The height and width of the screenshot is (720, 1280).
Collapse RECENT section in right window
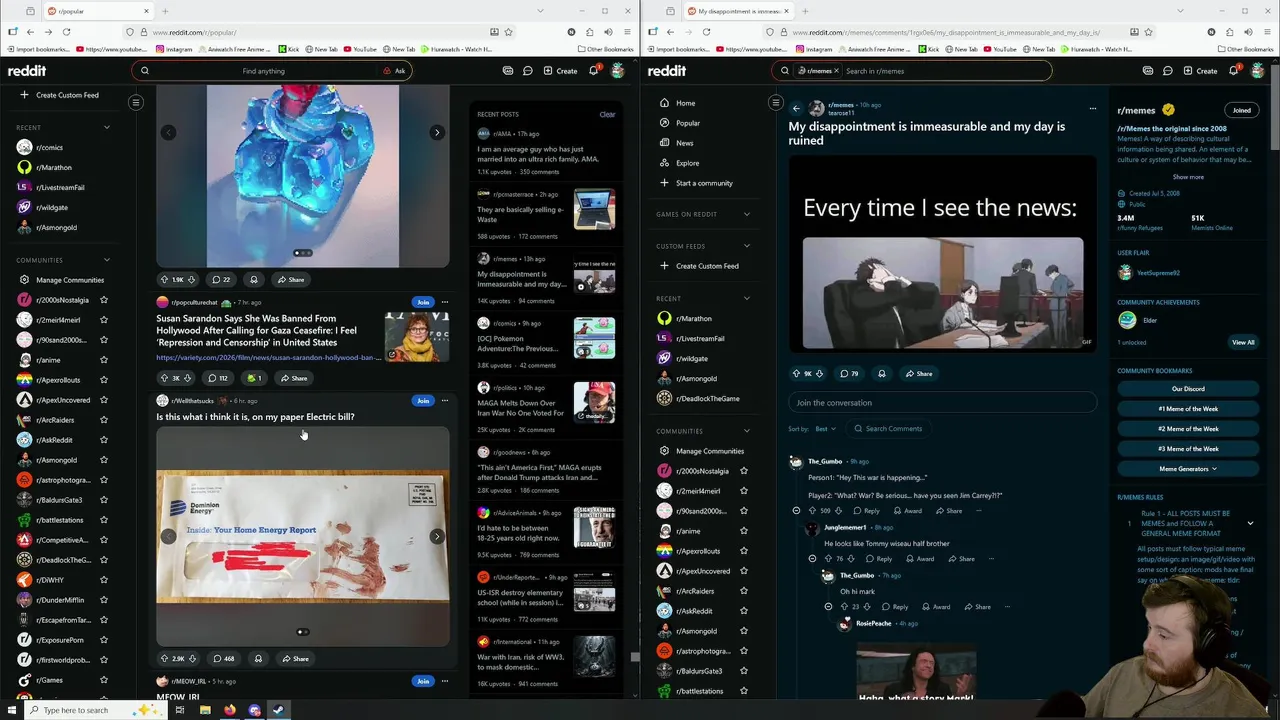coord(746,298)
